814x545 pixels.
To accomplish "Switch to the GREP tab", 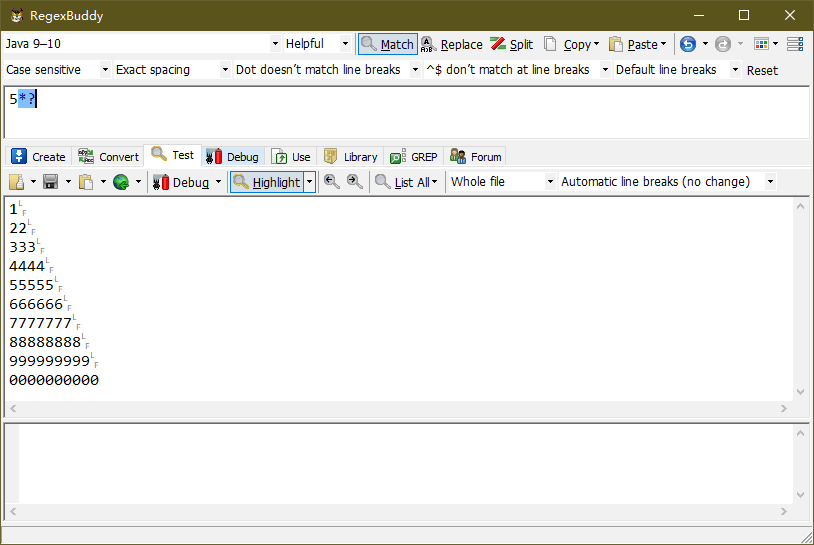I will click(x=414, y=156).
